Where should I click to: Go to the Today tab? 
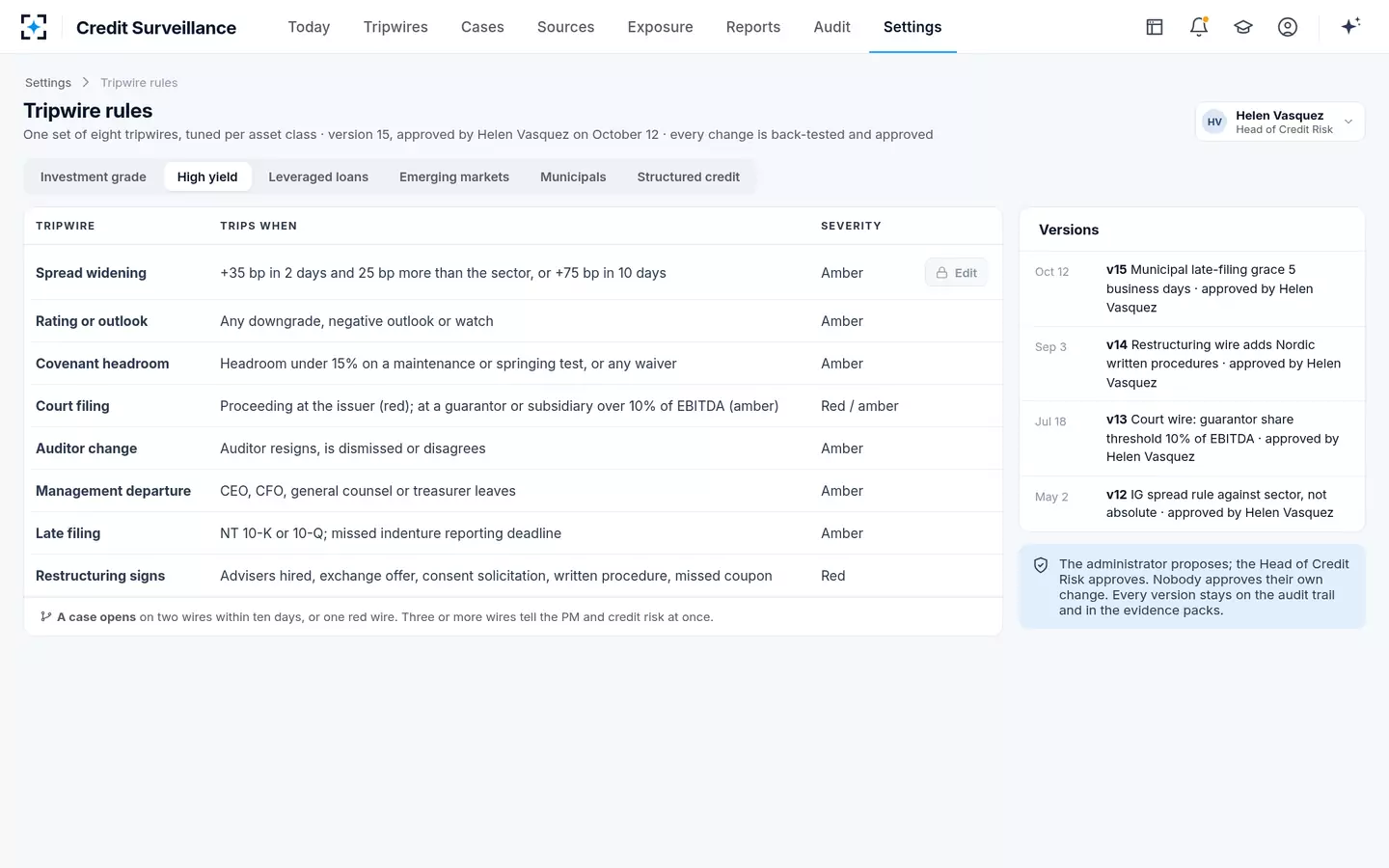click(309, 27)
